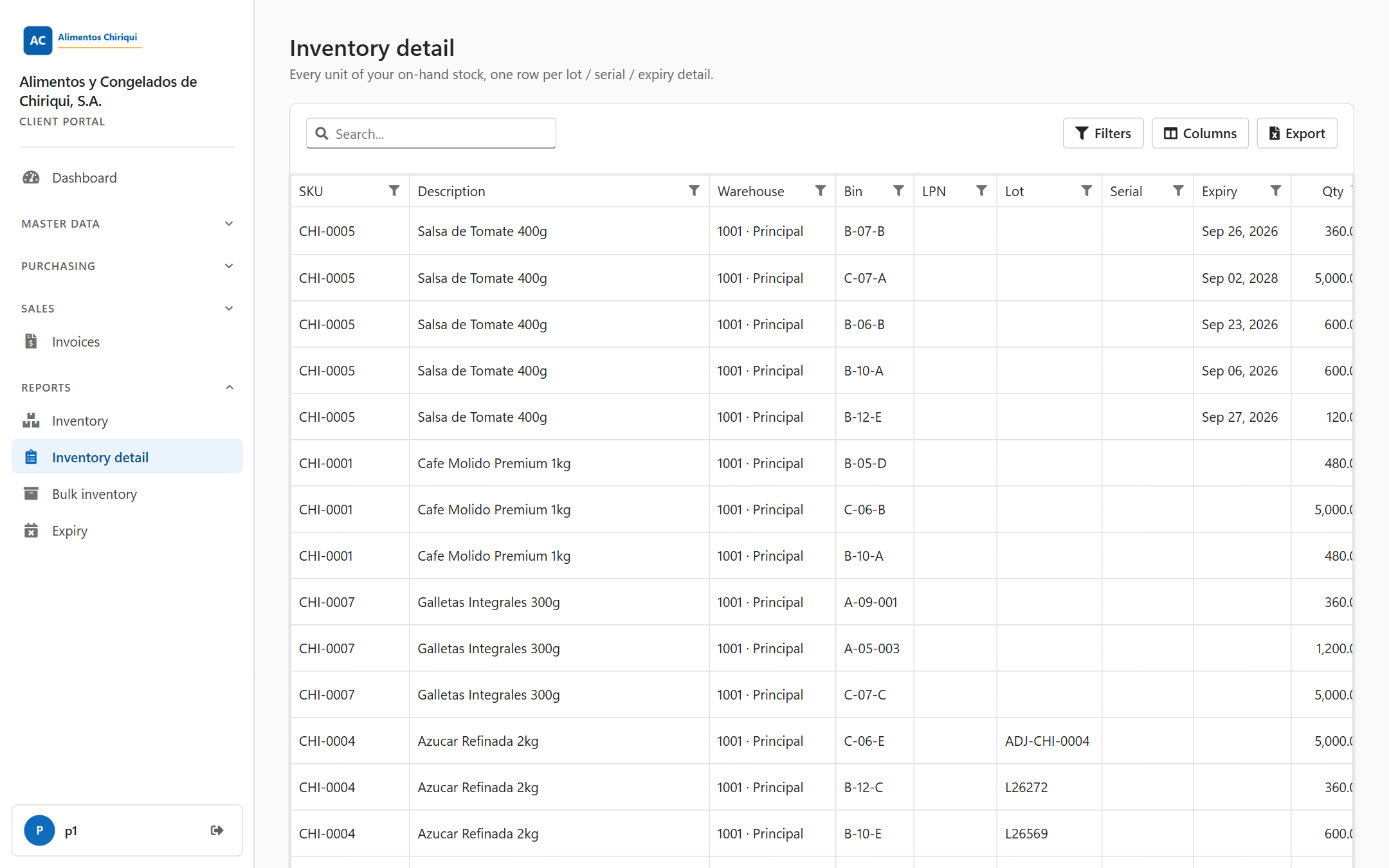The width and height of the screenshot is (1389, 868).
Task: Click the Inventory detail clipboard icon
Action: click(31, 457)
